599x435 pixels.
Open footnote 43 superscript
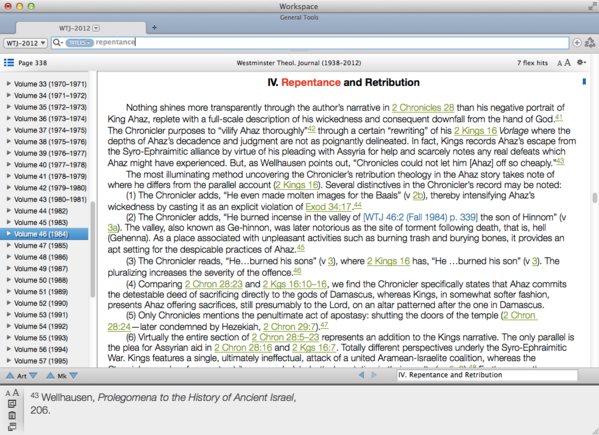click(x=560, y=161)
